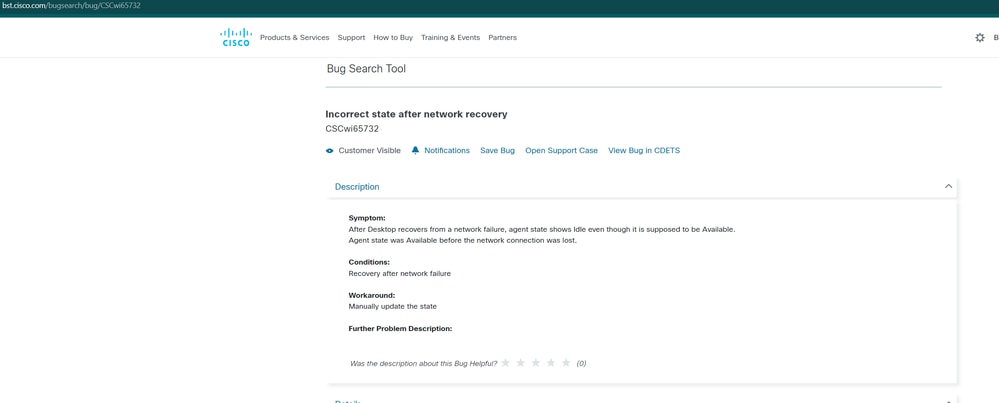Click the Customer Visible eye icon
The height and width of the screenshot is (403, 999).
point(329,151)
